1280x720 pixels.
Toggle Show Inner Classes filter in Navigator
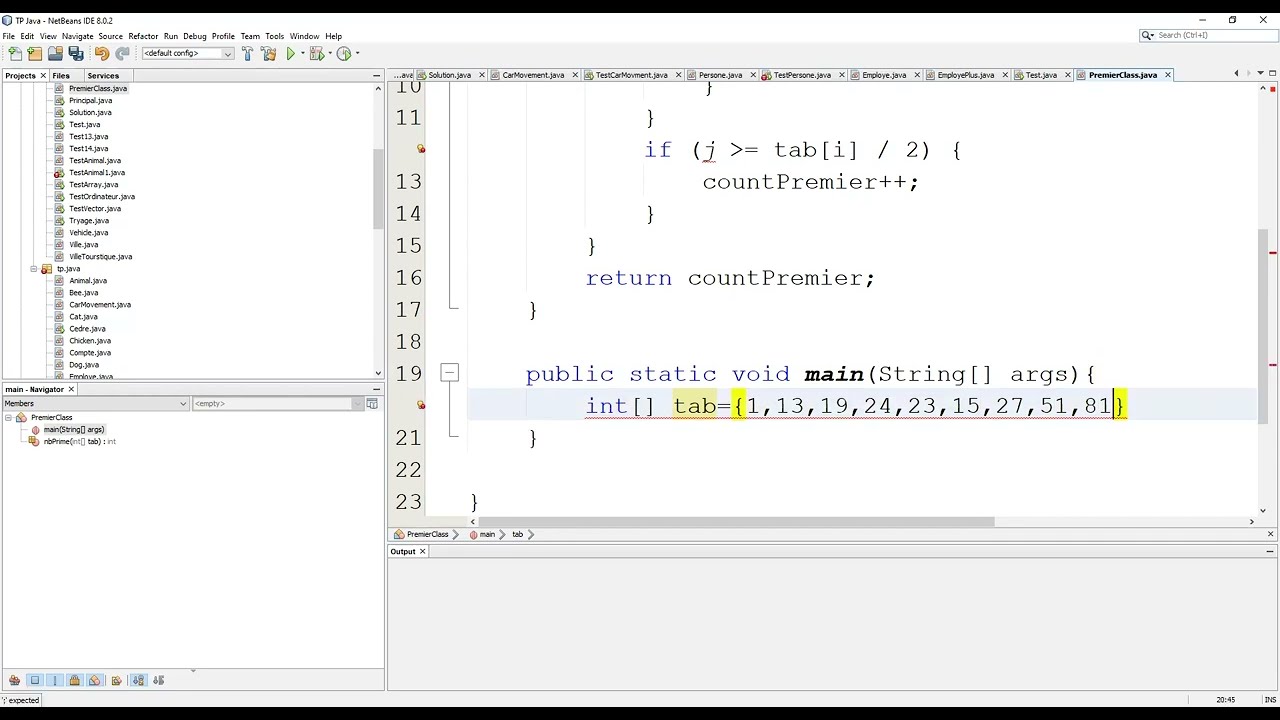pyautogui.click(x=95, y=680)
